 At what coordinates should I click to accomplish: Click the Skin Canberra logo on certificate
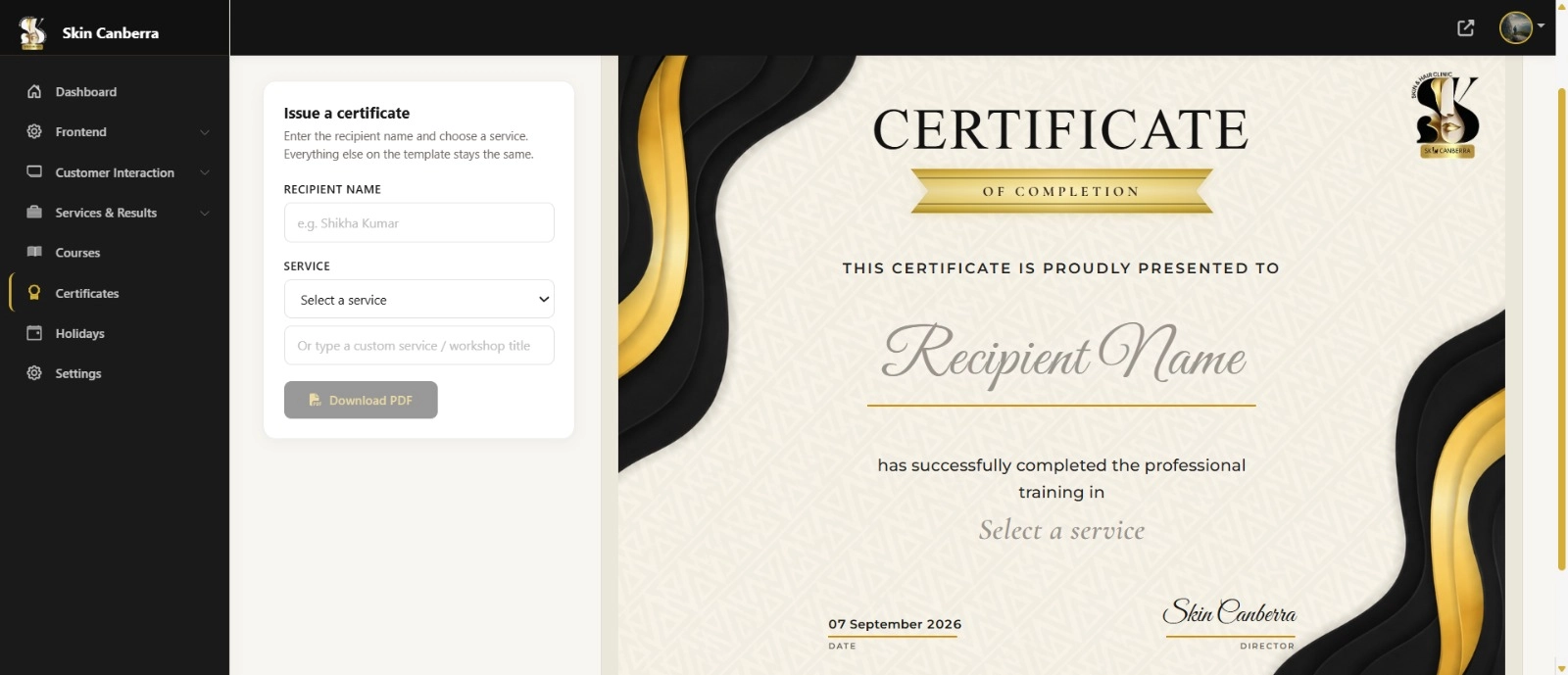1445,115
